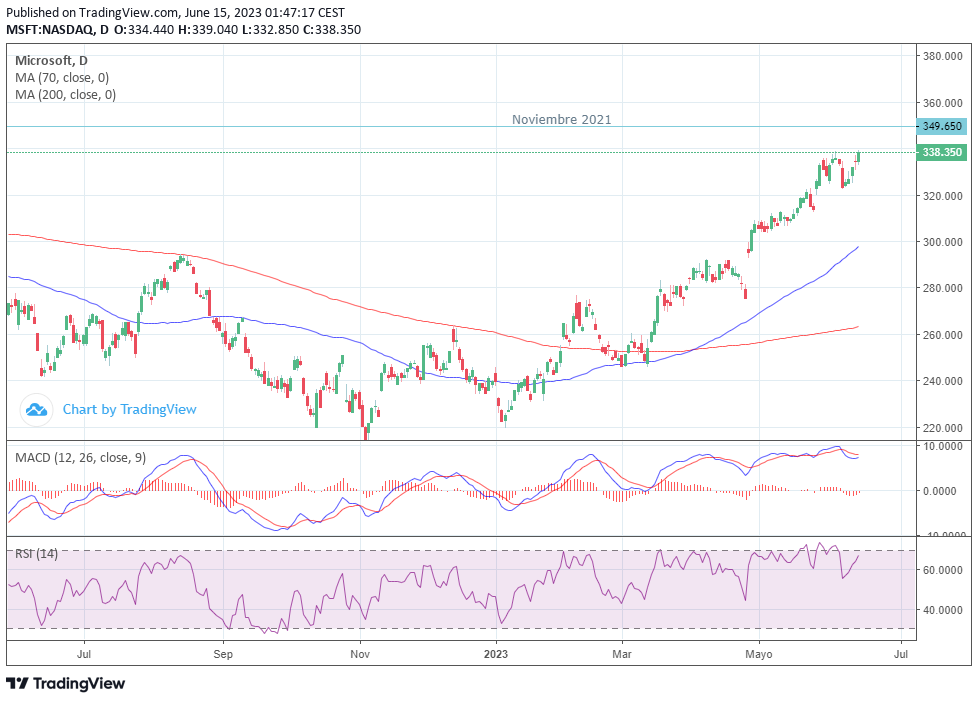Screen dimensions: 978x702
Task: Click the Nov label on time axis
Action: [360, 654]
